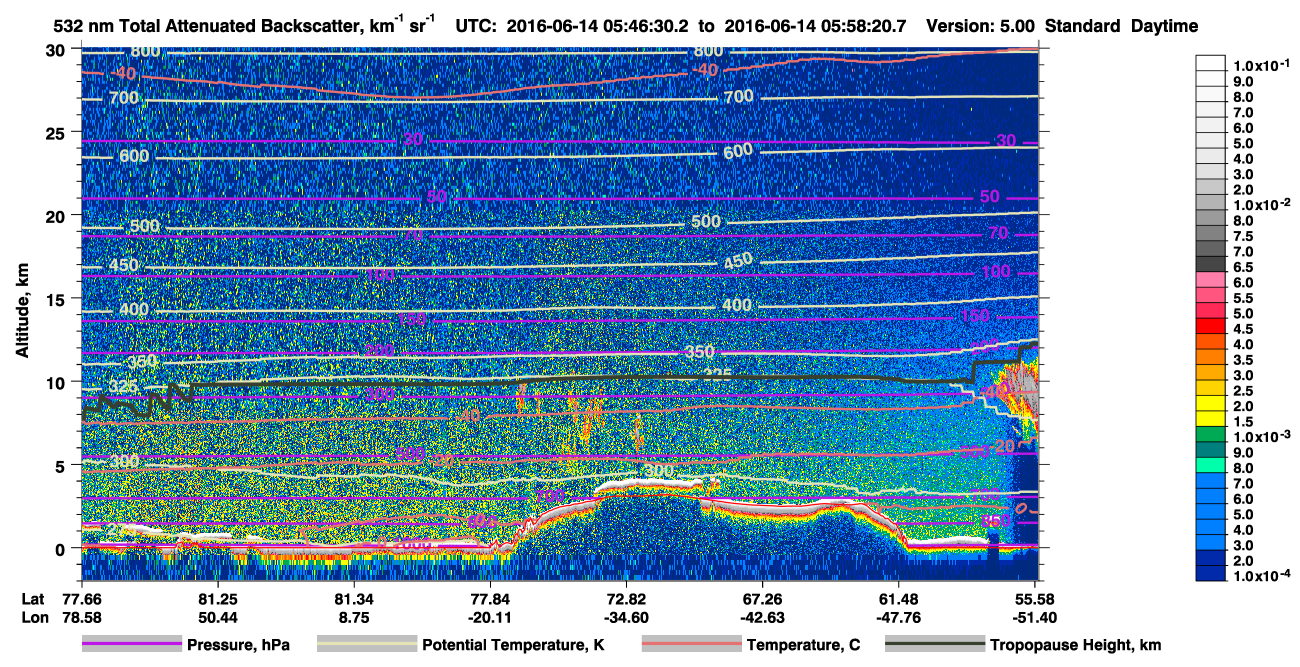Click the '450' contour label on plot's left
This screenshot has width=1300, height=667.
[124, 265]
